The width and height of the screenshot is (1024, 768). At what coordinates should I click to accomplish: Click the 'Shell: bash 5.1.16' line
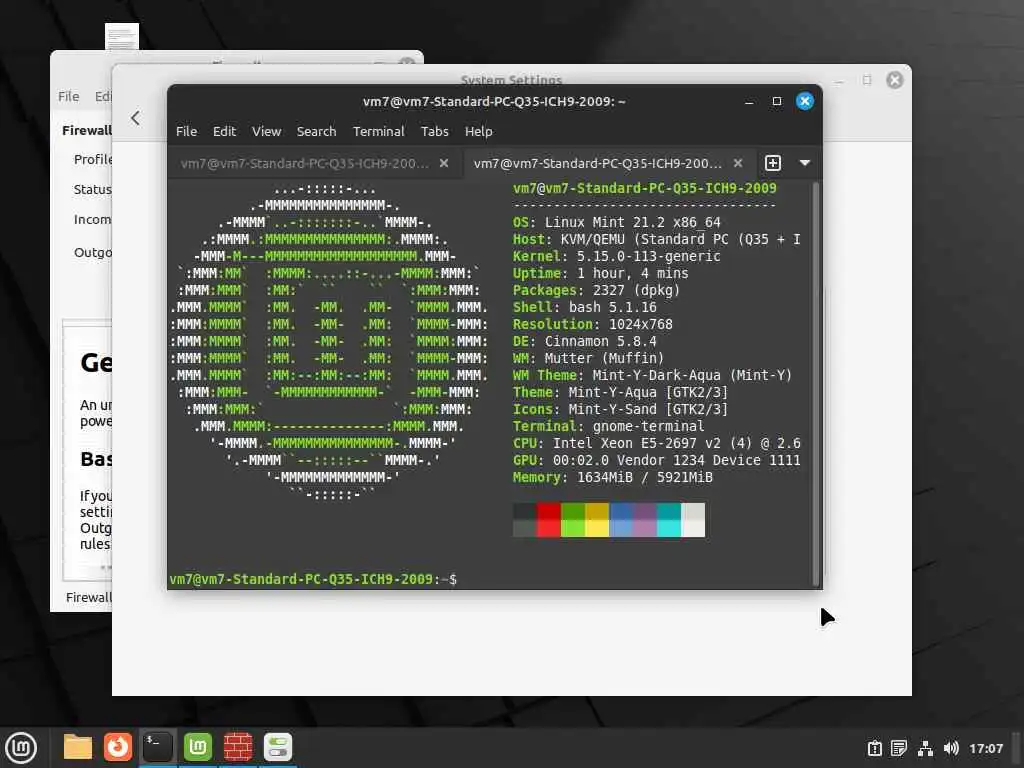pos(584,308)
